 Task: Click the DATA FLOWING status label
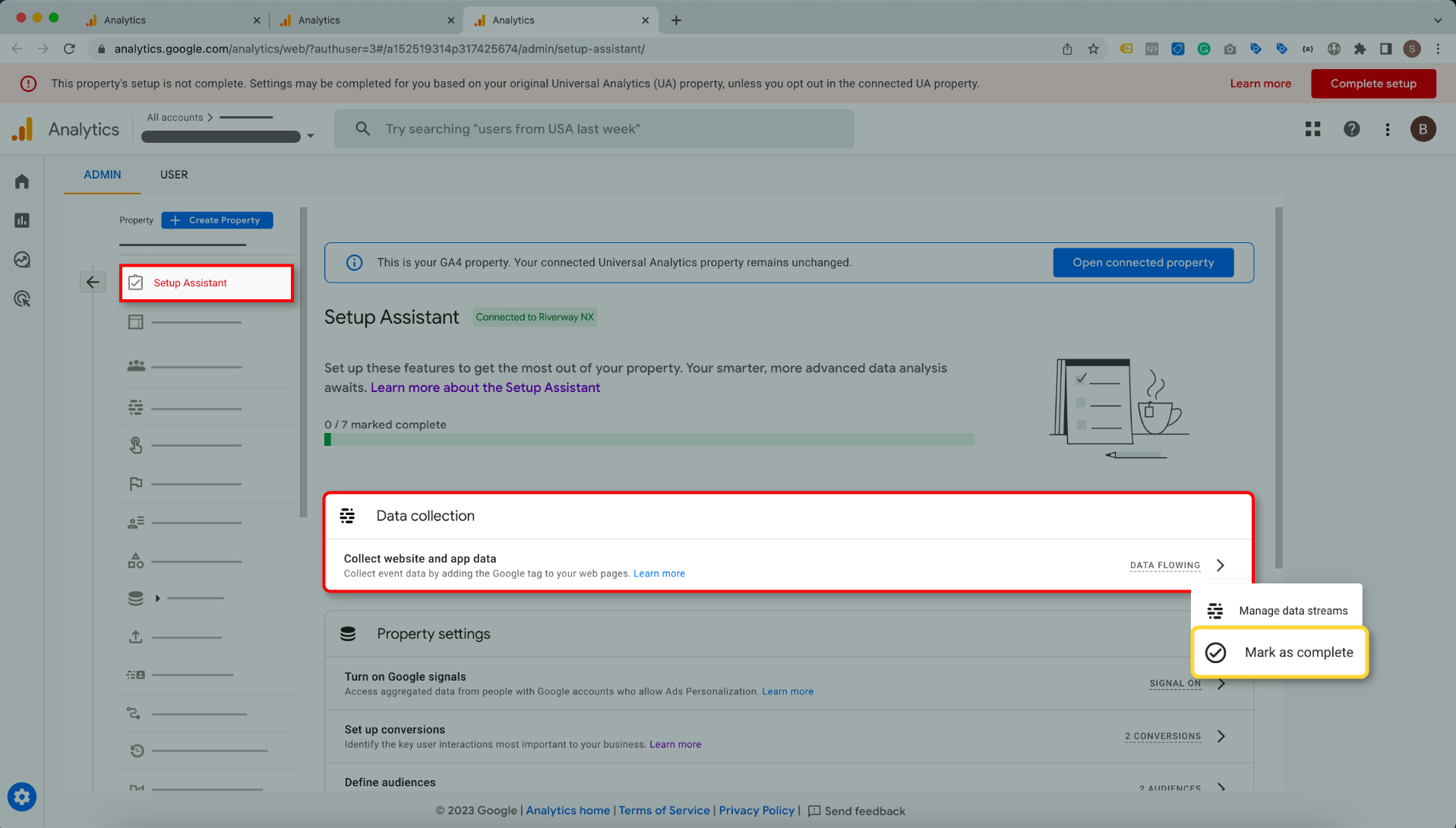[1164, 566]
